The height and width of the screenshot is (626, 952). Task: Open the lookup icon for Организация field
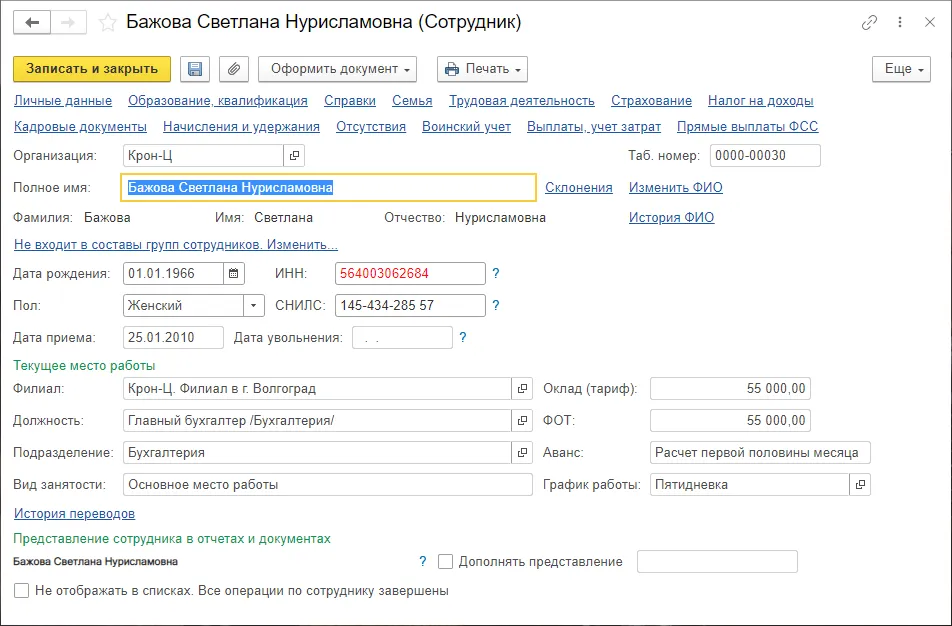pos(293,155)
